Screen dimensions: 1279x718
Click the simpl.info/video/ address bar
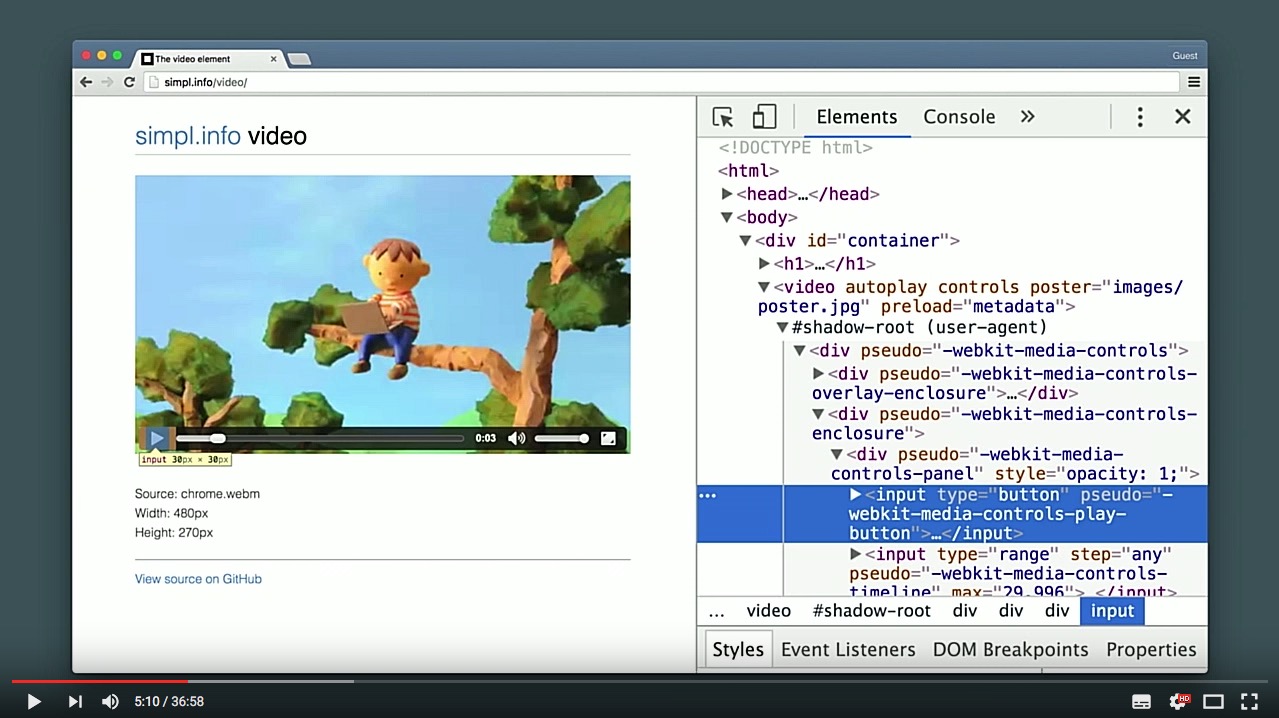[661, 82]
